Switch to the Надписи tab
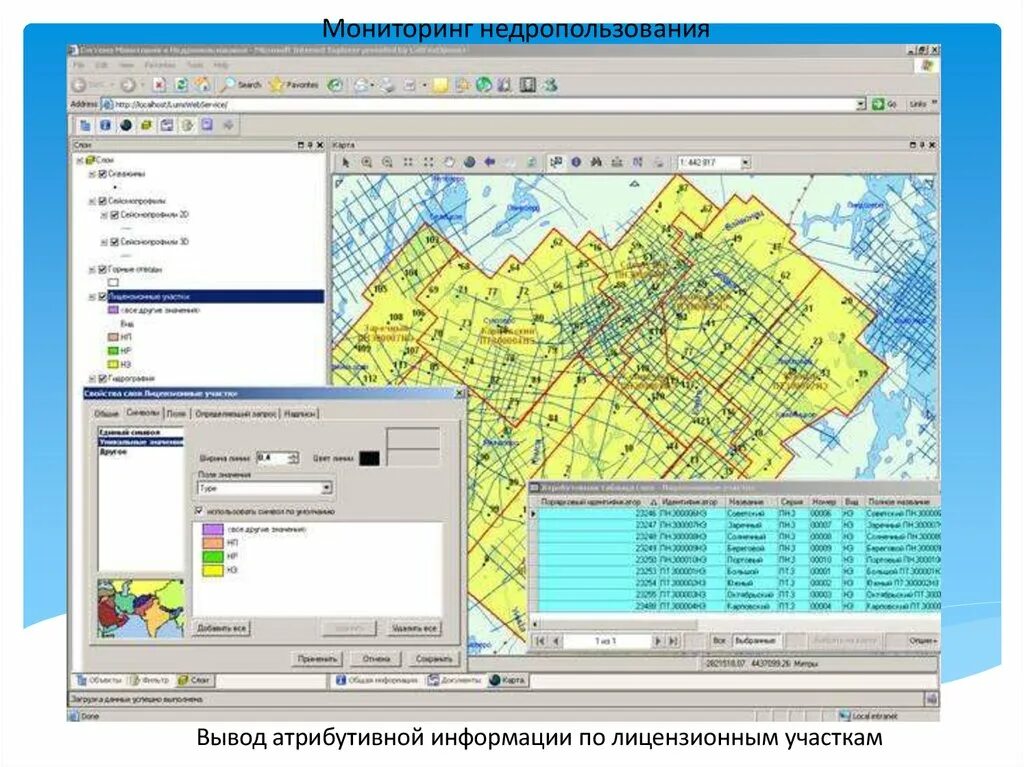Screen dimensions: 1024x767 pos(300,414)
